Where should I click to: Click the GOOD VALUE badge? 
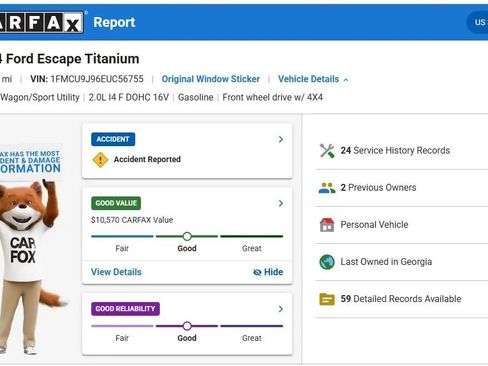116,203
